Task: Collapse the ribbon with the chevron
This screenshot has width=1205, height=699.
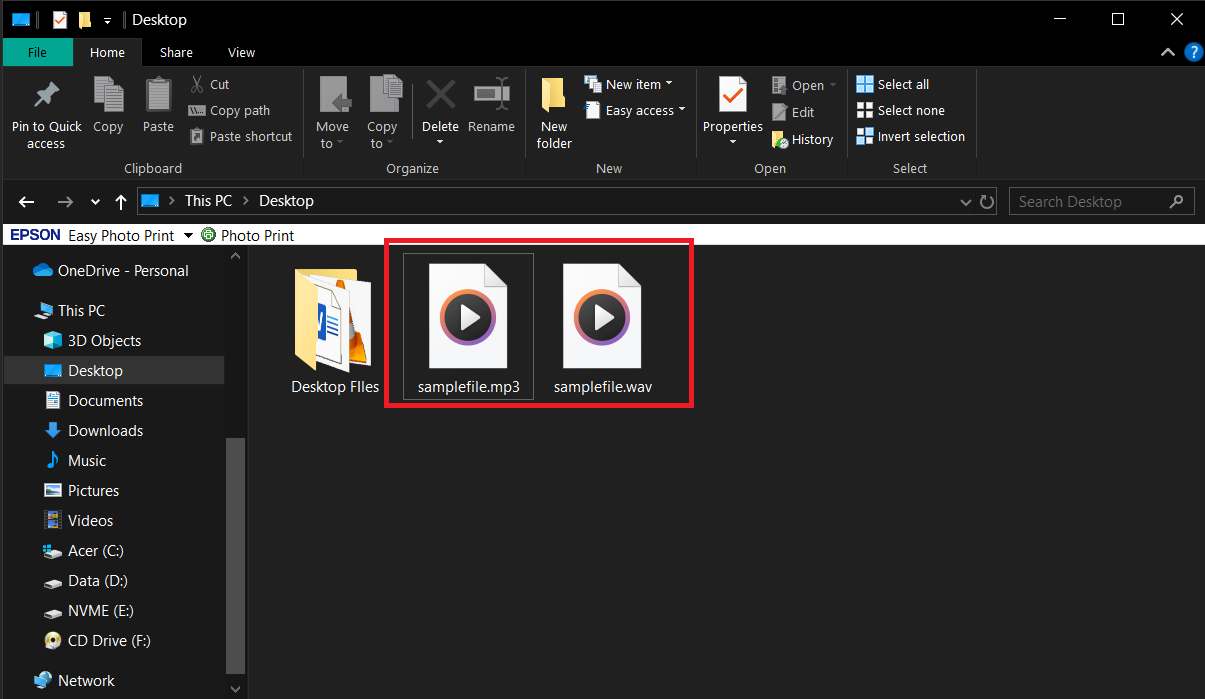Action: (x=1168, y=52)
